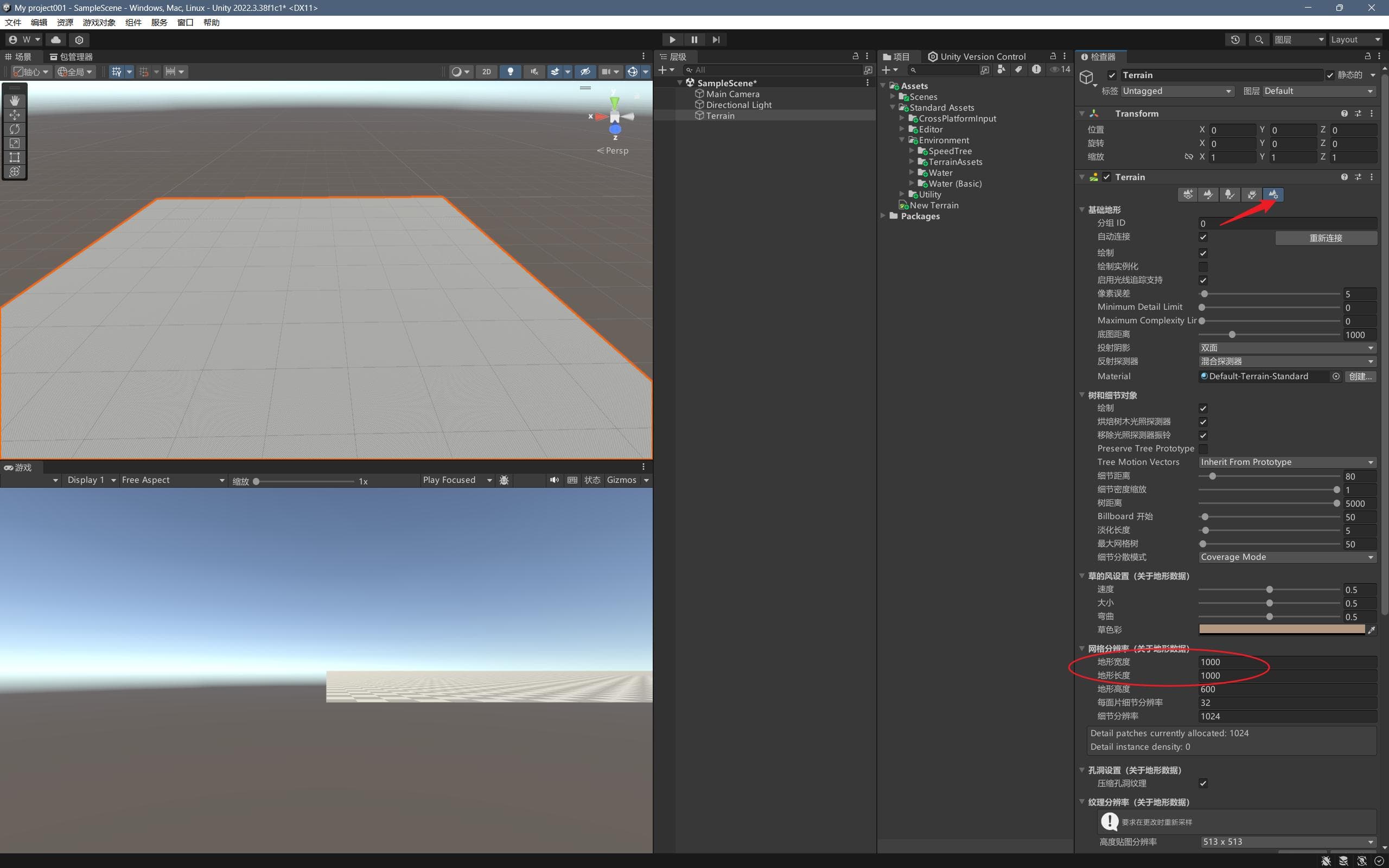Click the 状态 stats button
This screenshot has width=1389, height=868.
[592, 480]
